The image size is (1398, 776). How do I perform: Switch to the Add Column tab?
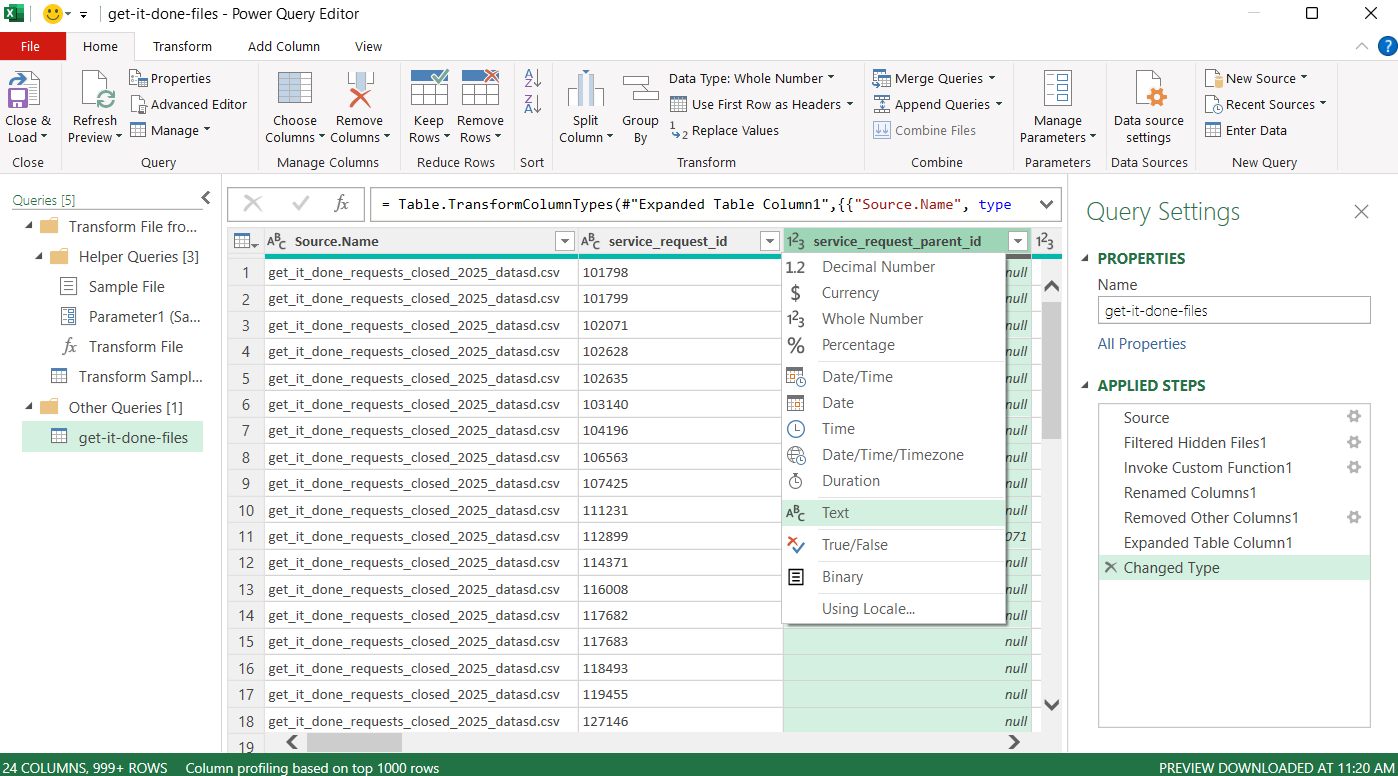pyautogui.click(x=284, y=46)
